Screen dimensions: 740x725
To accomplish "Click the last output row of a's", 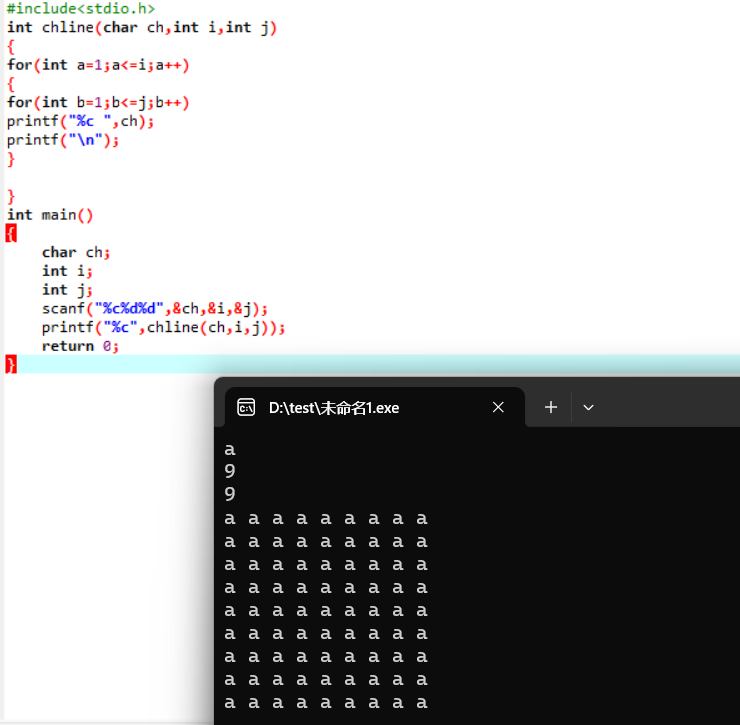I will tap(326, 703).
